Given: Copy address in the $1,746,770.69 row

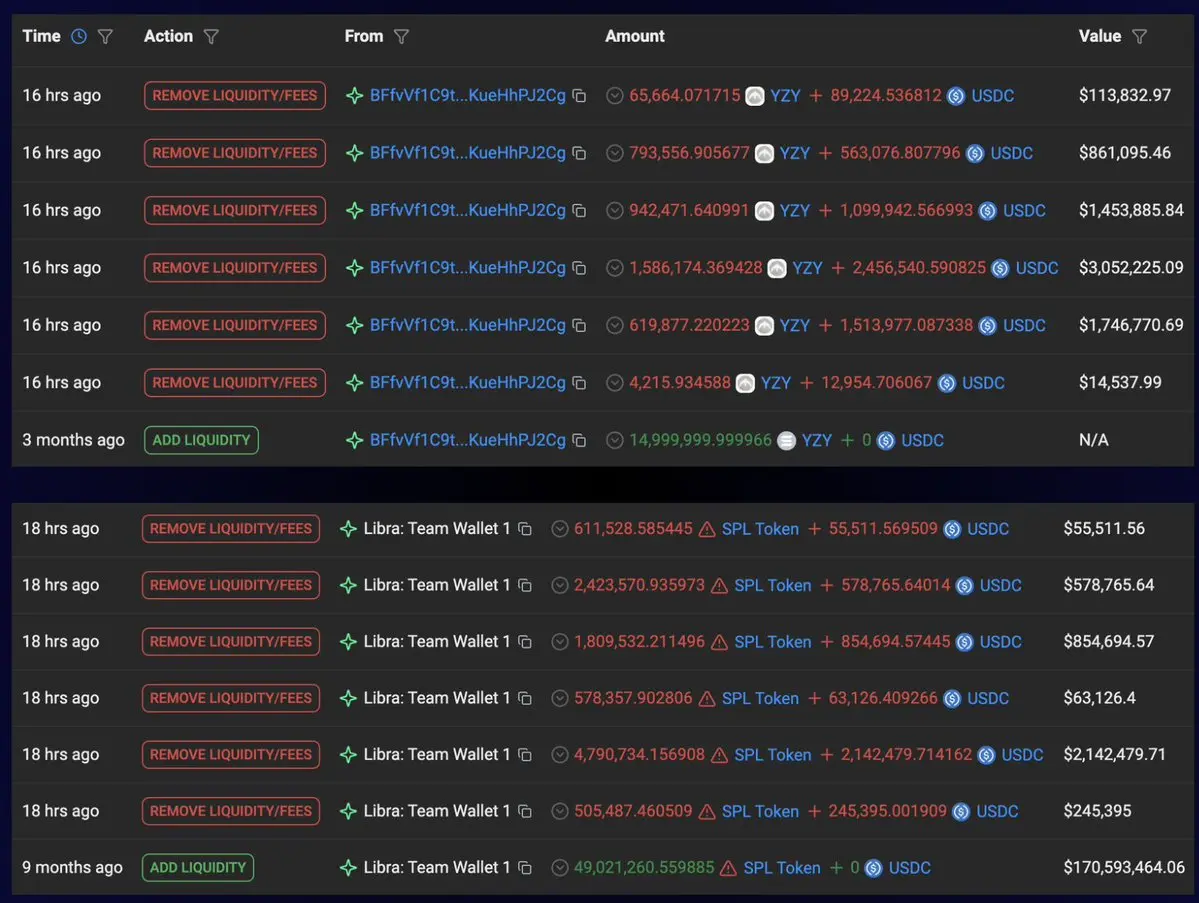Looking at the screenshot, I should pos(580,325).
